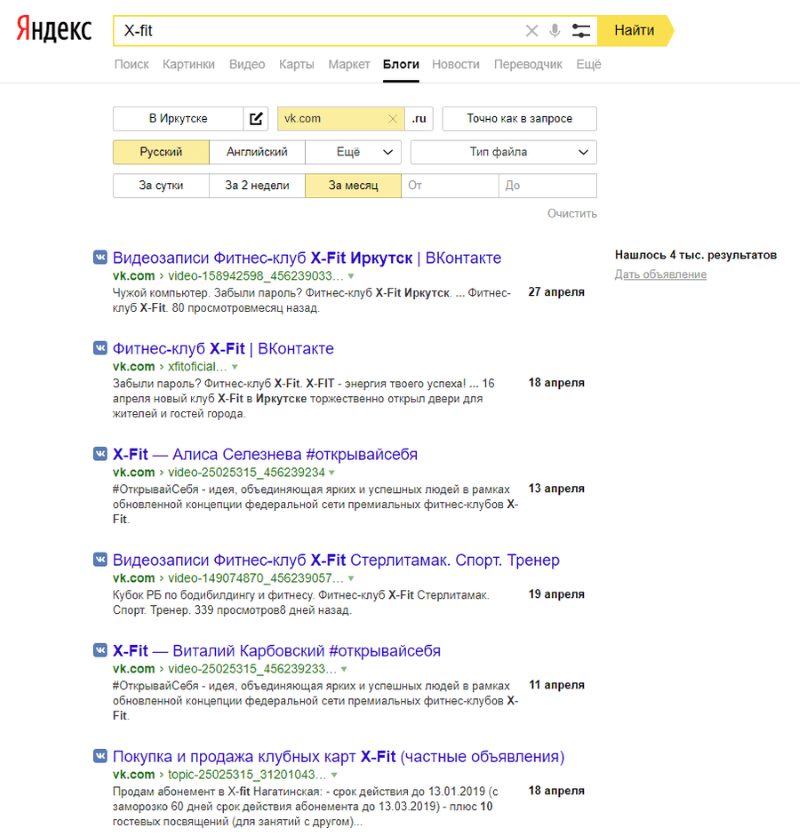800x837 pixels.
Task: Click the 13 апреля date
Action: 556,488
